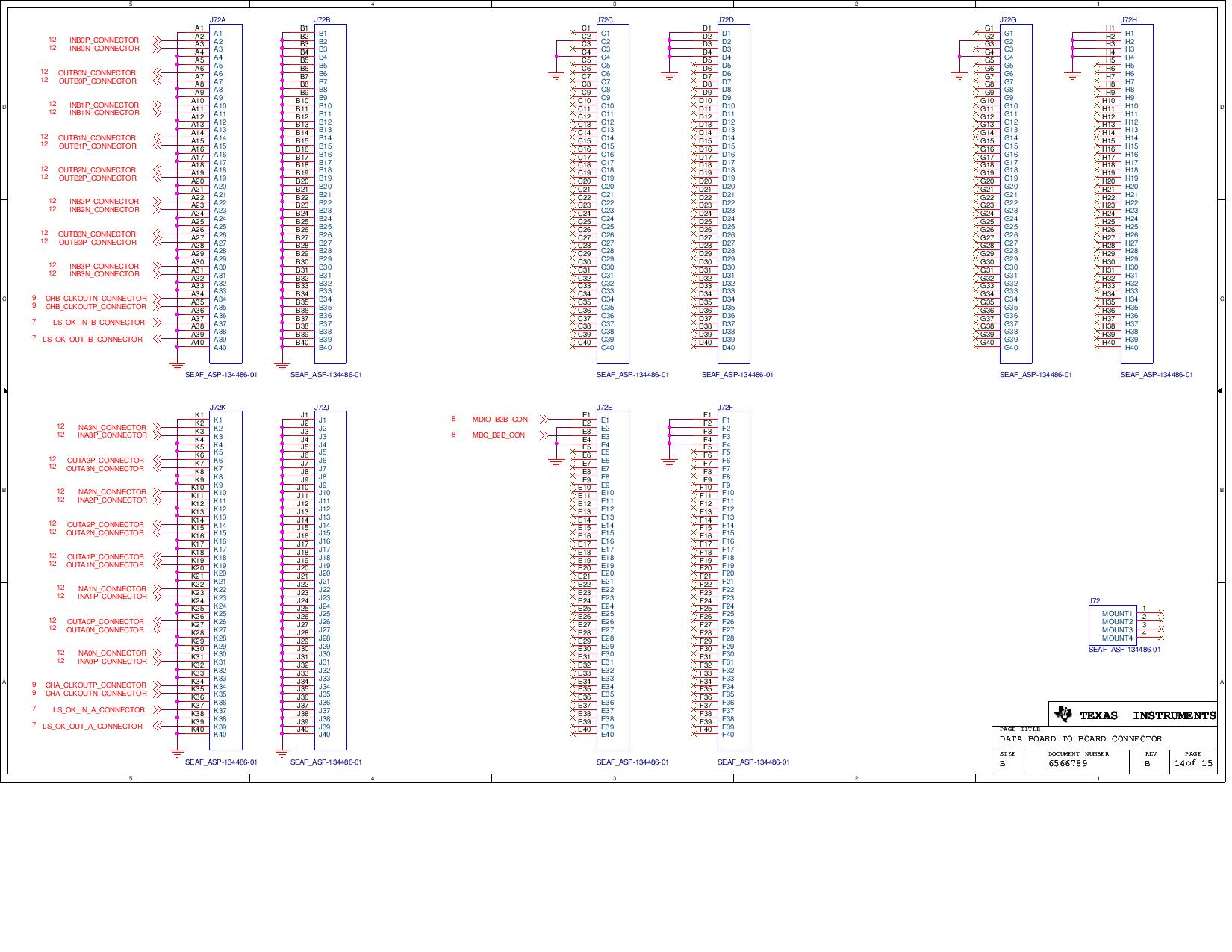The image size is (1232, 952).
Task: Click the INB0P_CONNECTOR net label
Action: coord(104,40)
